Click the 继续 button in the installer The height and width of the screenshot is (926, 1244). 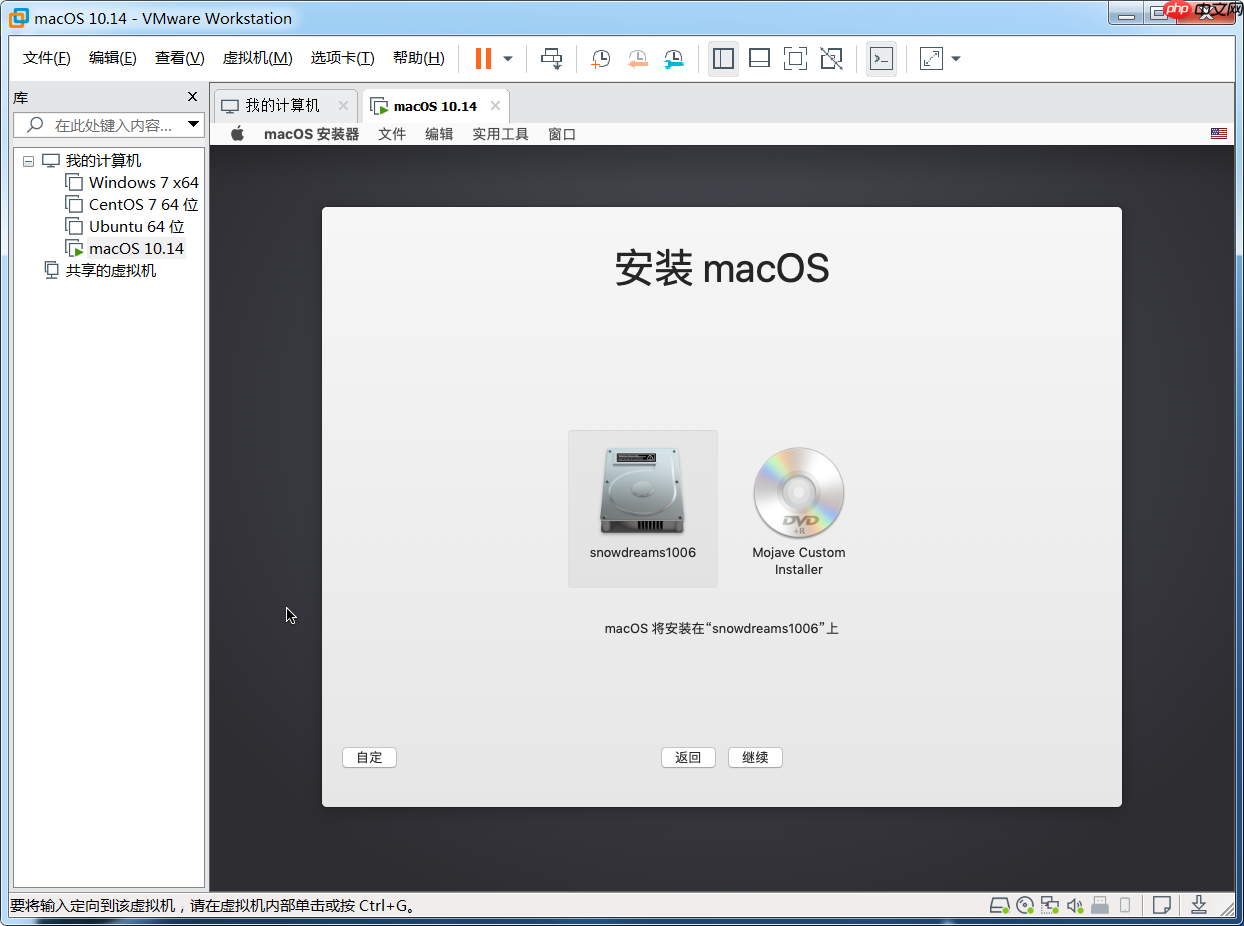click(x=755, y=757)
